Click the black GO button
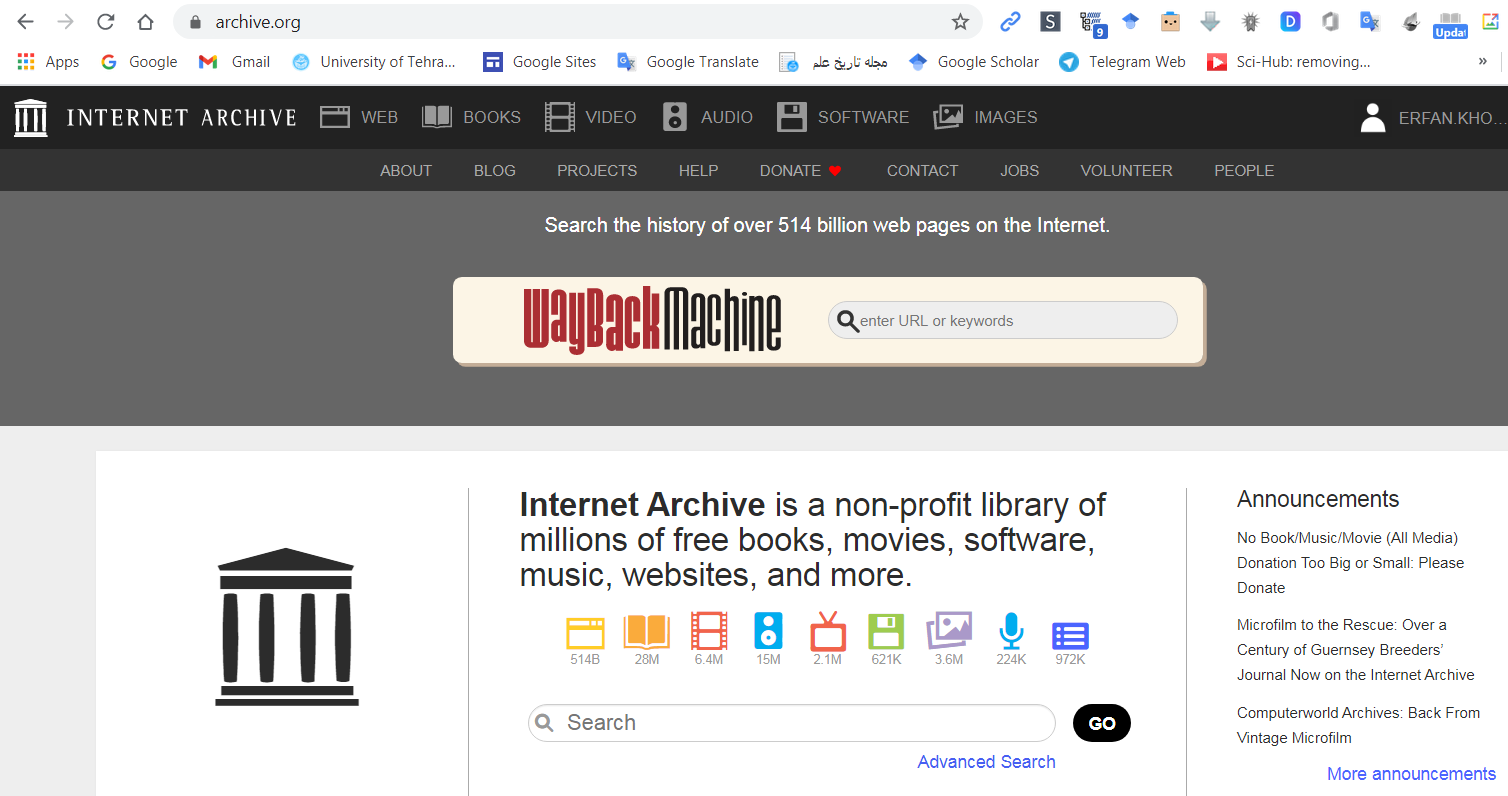1508x796 pixels. (x=1102, y=723)
